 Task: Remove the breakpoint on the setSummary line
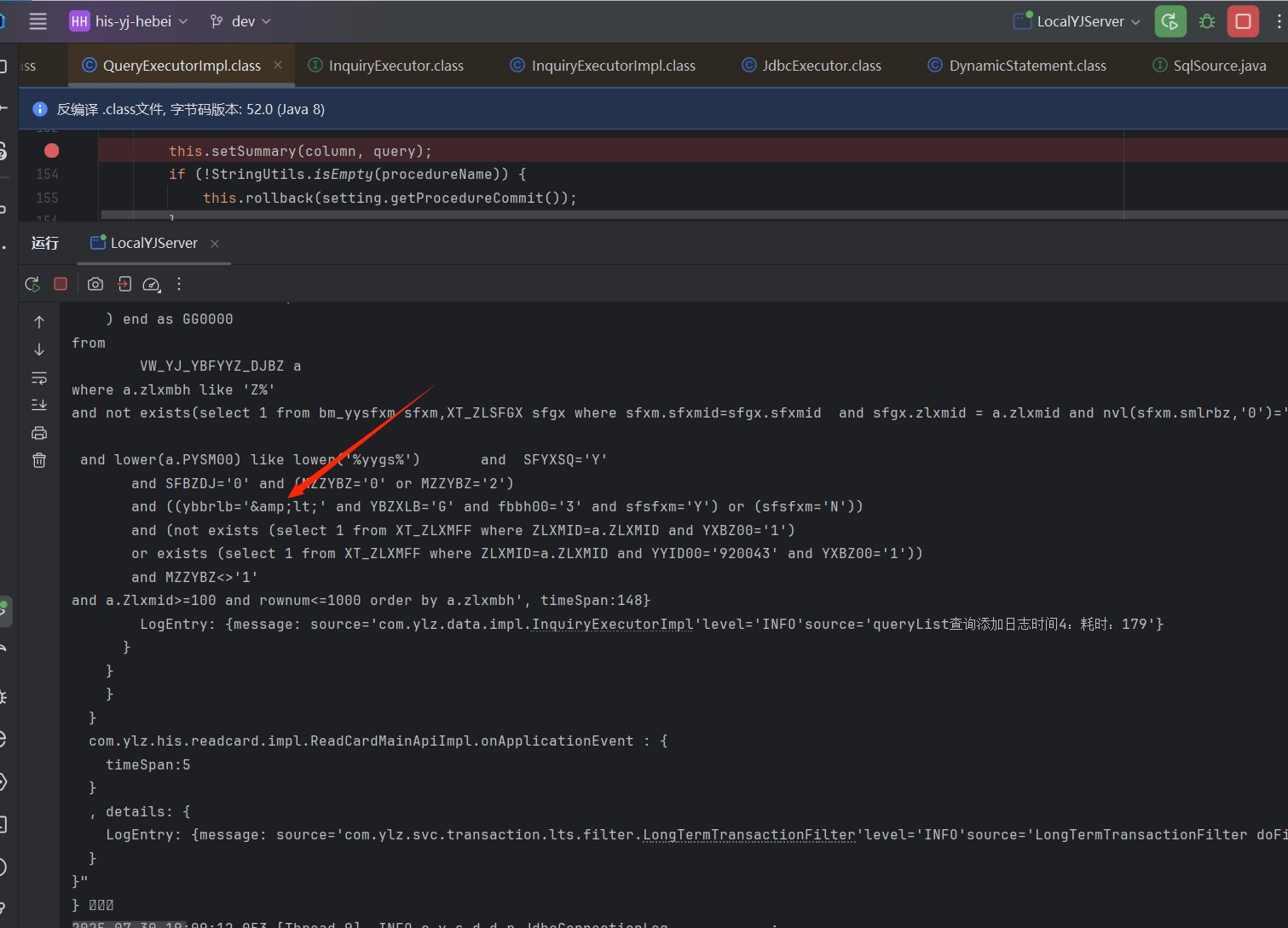click(52, 151)
